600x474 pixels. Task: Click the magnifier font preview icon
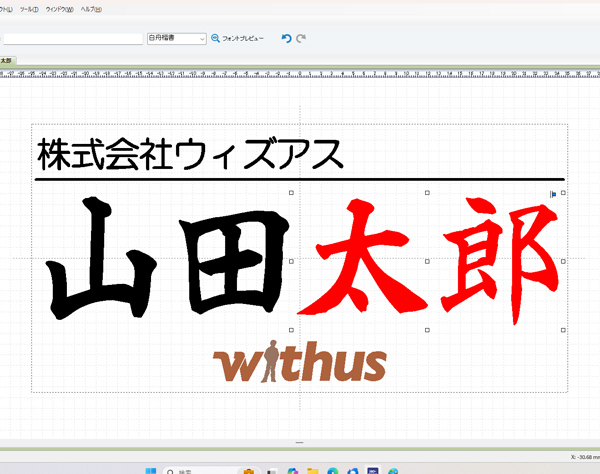(x=214, y=38)
